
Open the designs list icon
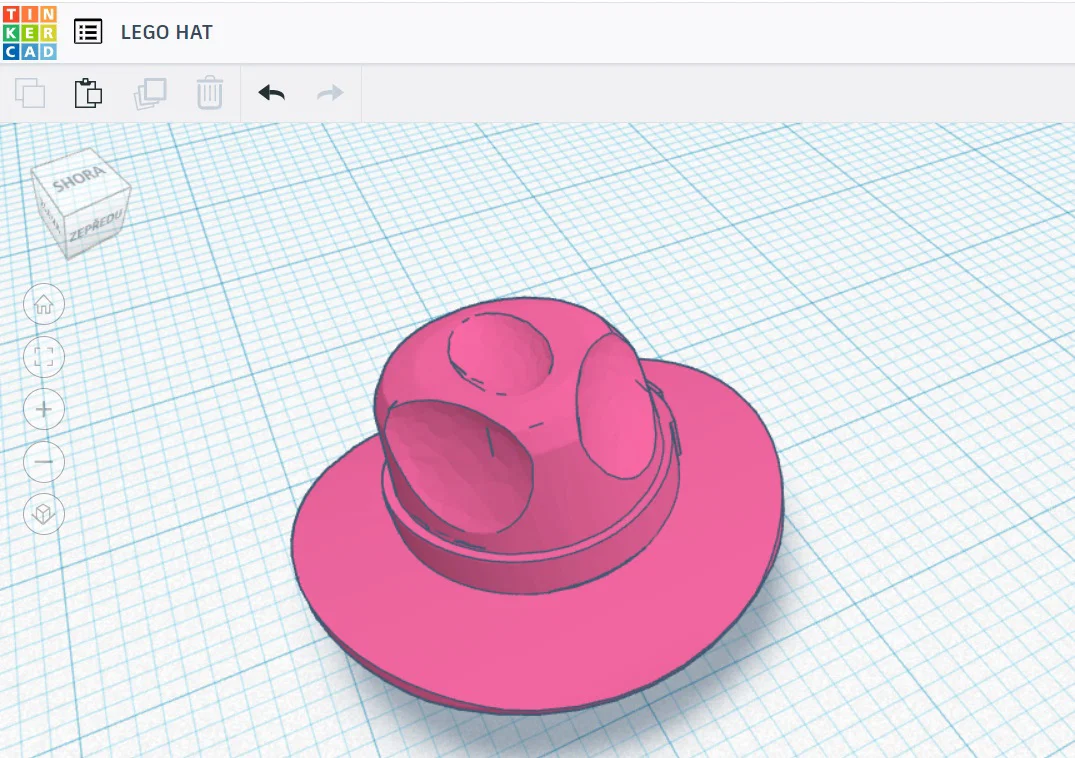(x=88, y=32)
